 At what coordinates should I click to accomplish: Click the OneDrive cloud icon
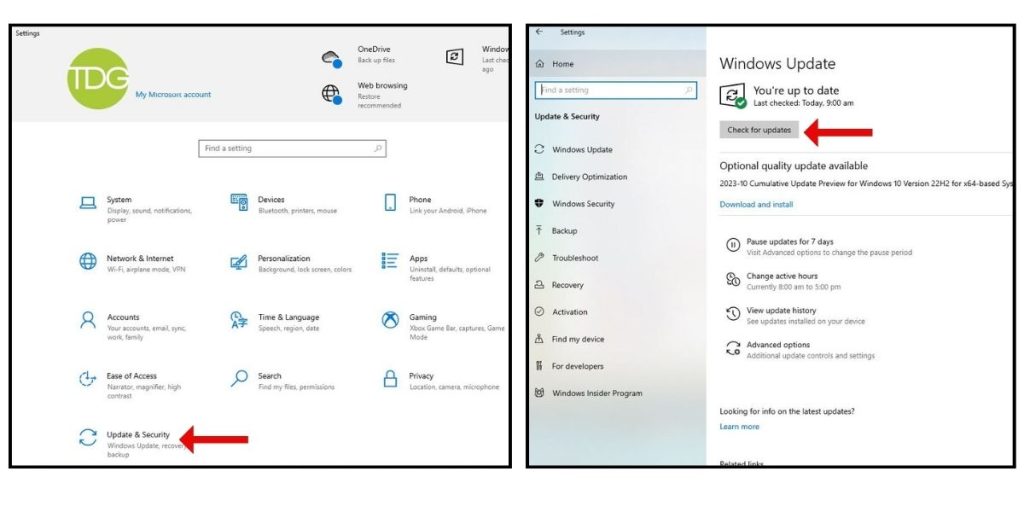point(332,59)
